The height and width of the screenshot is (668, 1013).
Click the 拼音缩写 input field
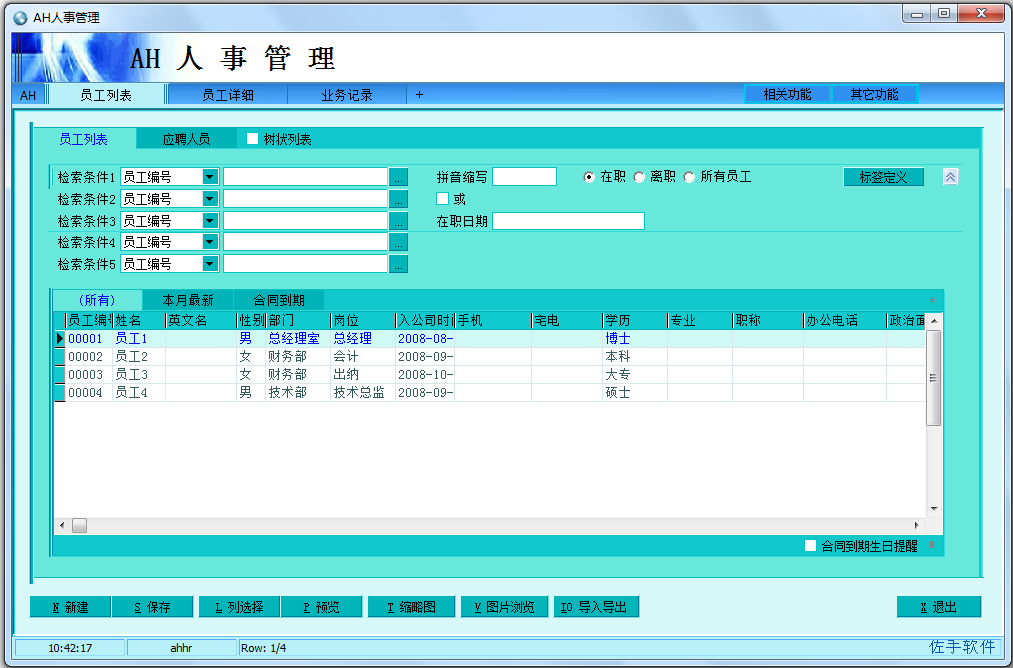[x=524, y=177]
